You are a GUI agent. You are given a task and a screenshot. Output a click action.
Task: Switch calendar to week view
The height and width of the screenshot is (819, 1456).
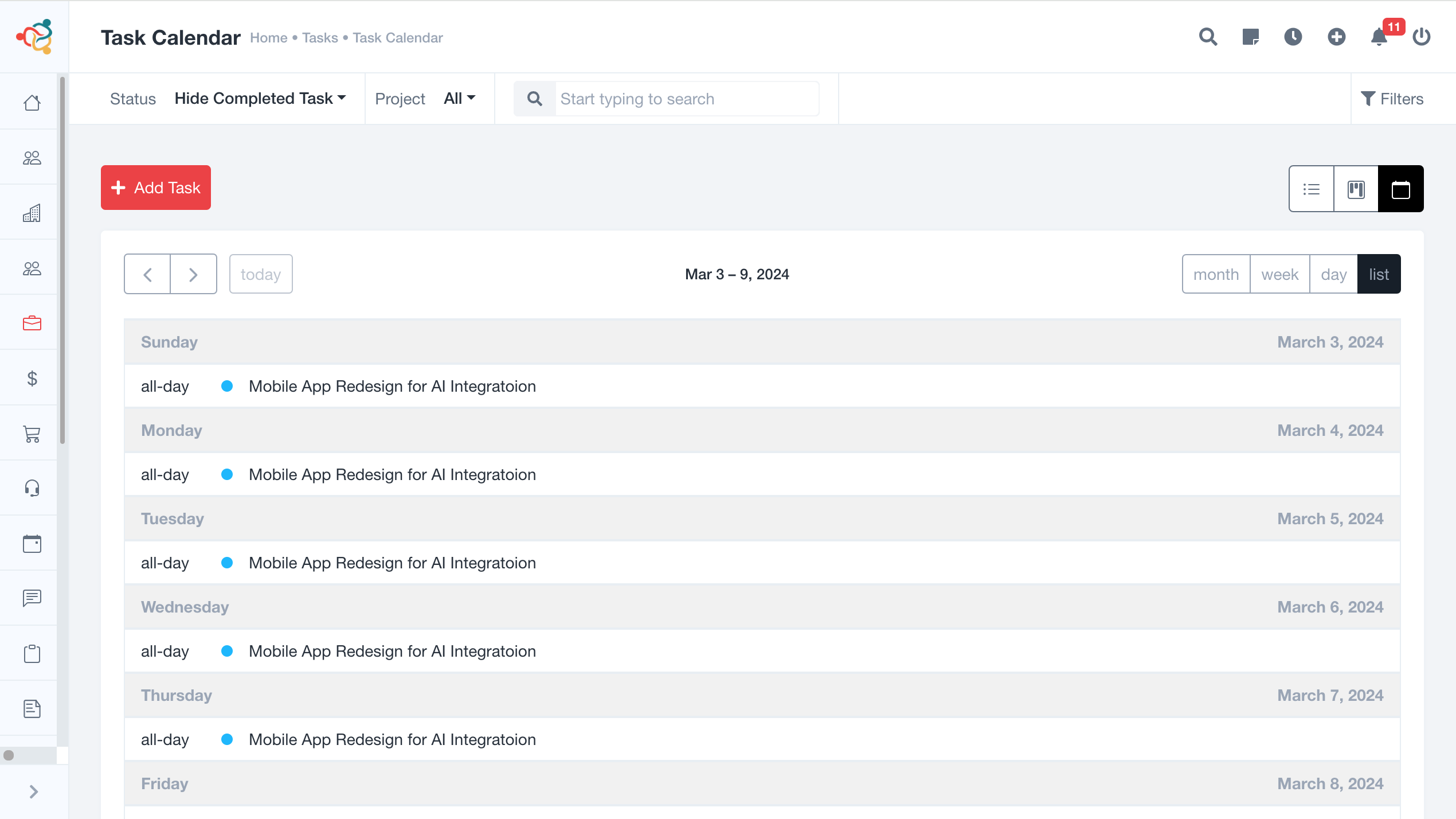pyautogui.click(x=1279, y=274)
